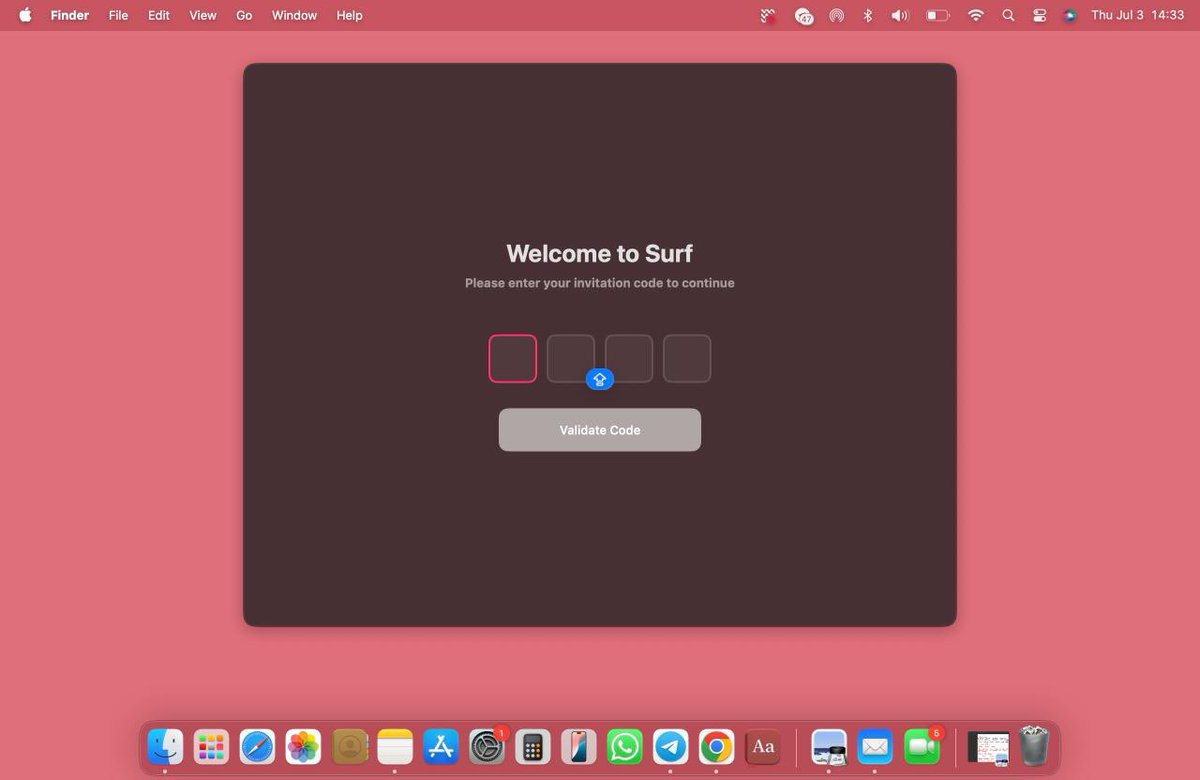This screenshot has height=780, width=1200.
Task: Select the Window menu item
Action: click(293, 15)
